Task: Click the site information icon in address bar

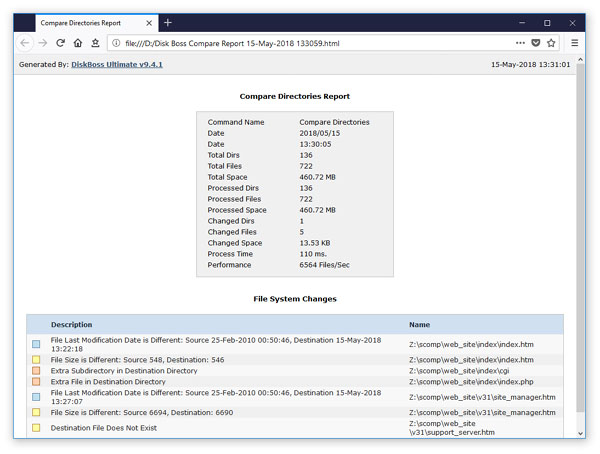Action: (x=116, y=43)
